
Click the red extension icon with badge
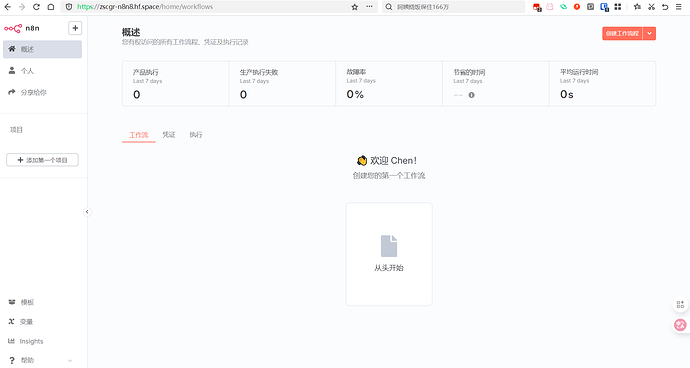point(536,7)
